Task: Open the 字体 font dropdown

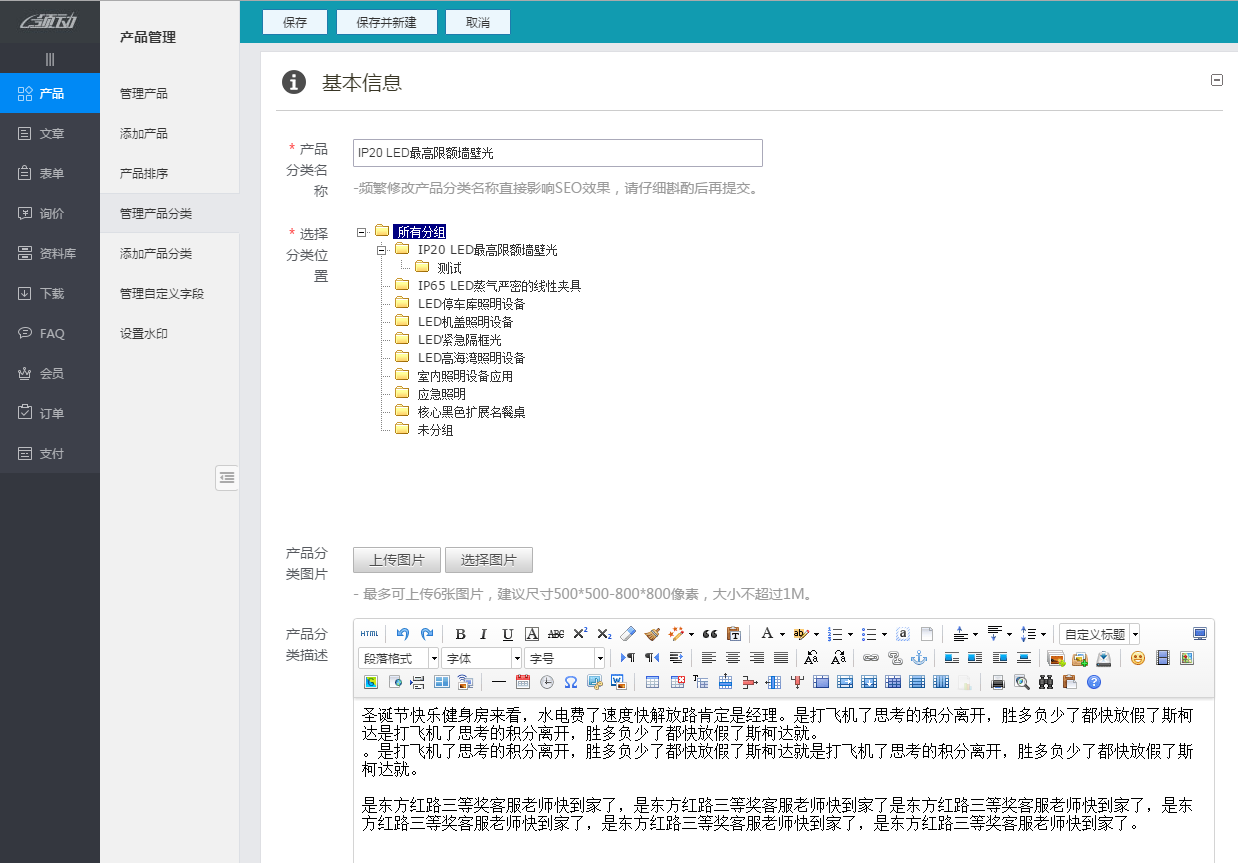Action: point(480,657)
